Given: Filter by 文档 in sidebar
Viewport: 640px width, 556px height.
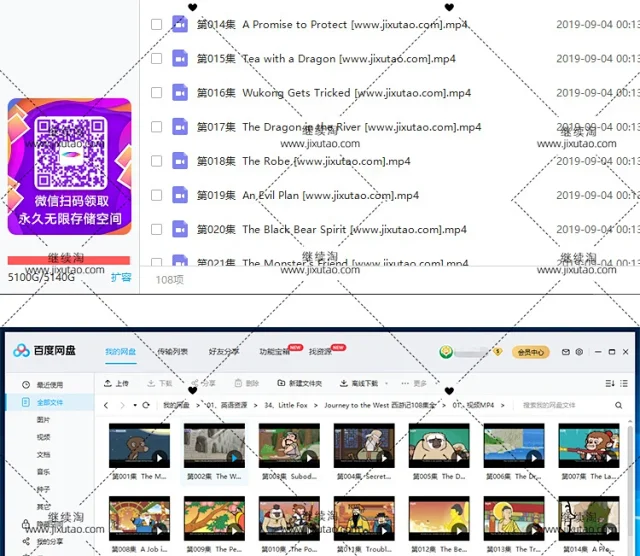Looking at the screenshot, I should tap(43, 454).
